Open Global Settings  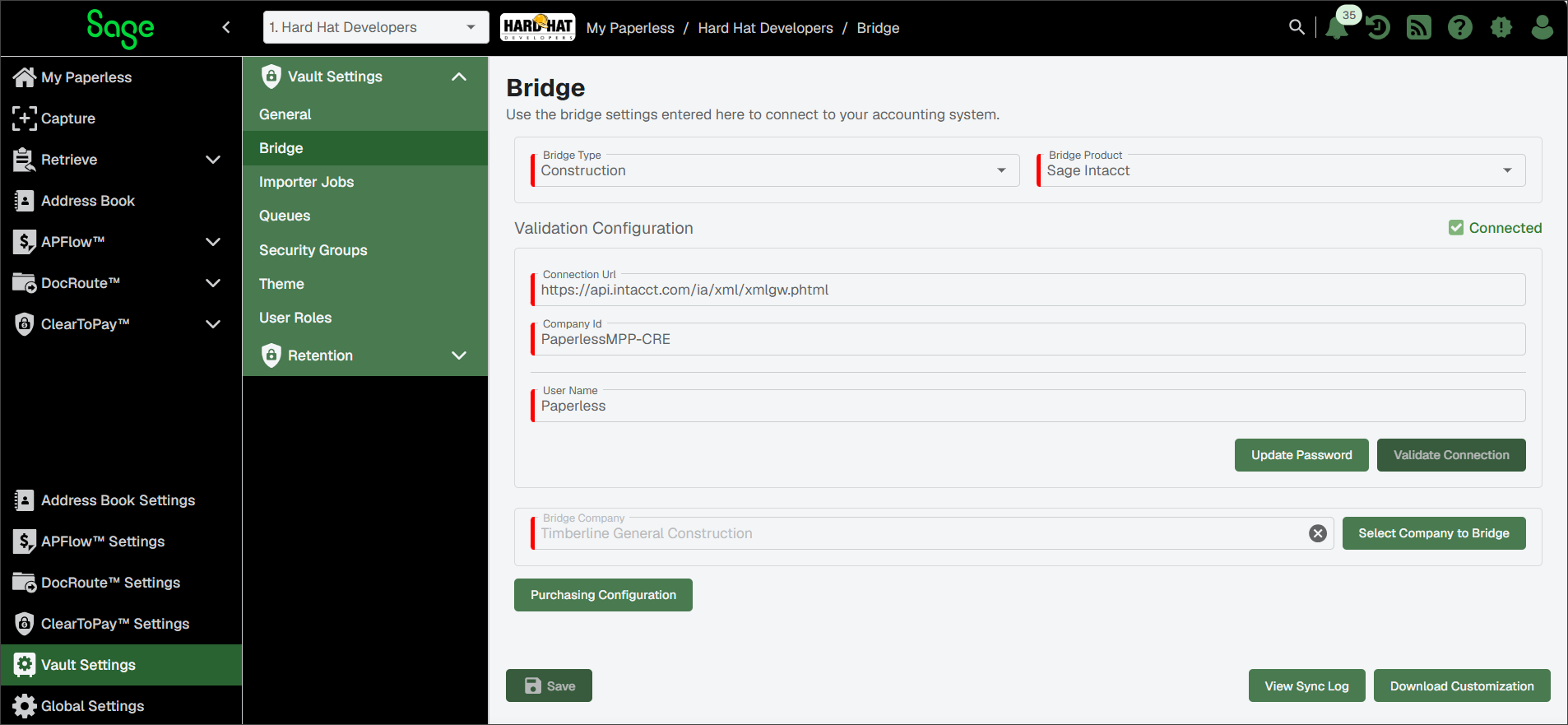pyautogui.click(x=121, y=705)
